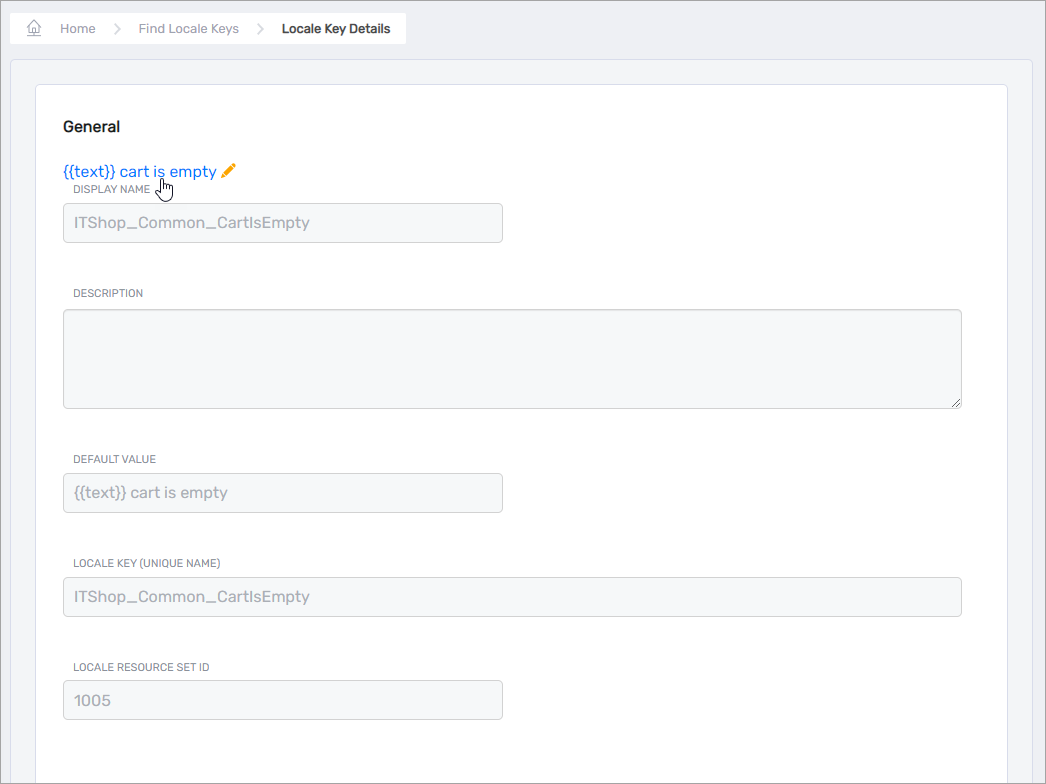This screenshot has height=784, width=1046.
Task: Open the '{{text}} cart is empty' title link
Action: (139, 171)
